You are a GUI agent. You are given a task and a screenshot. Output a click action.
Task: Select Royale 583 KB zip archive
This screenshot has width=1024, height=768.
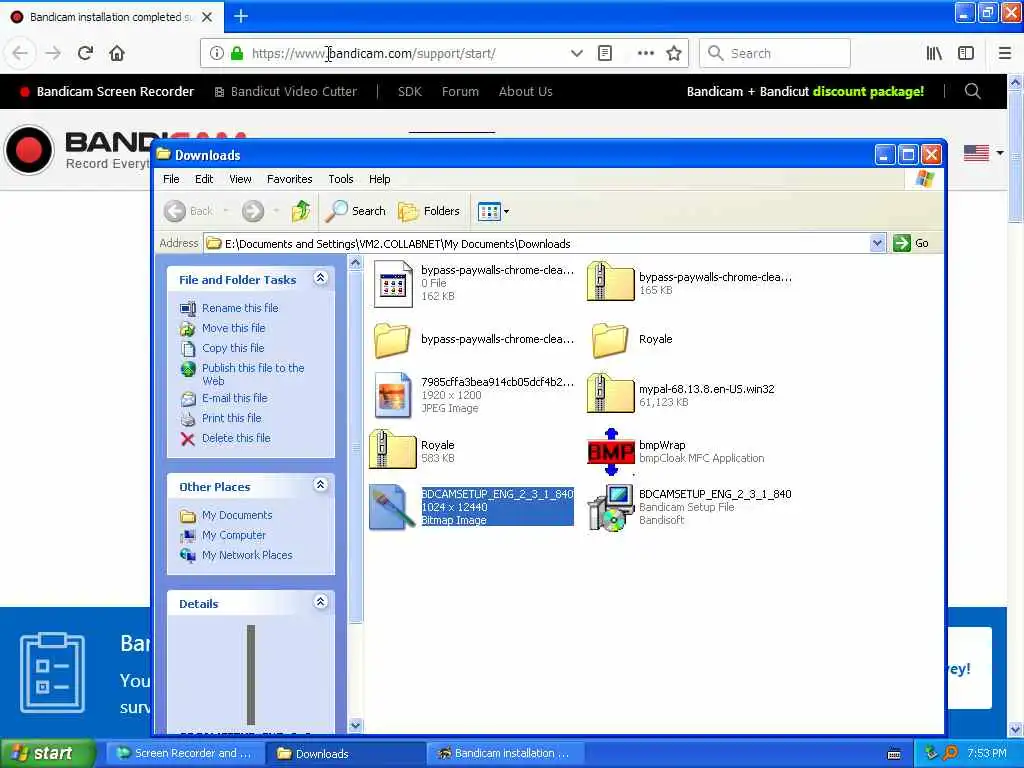click(x=392, y=450)
